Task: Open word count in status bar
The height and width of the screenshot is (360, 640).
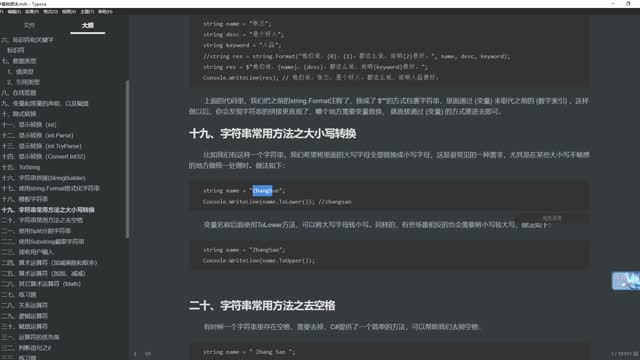Action: click(624, 354)
